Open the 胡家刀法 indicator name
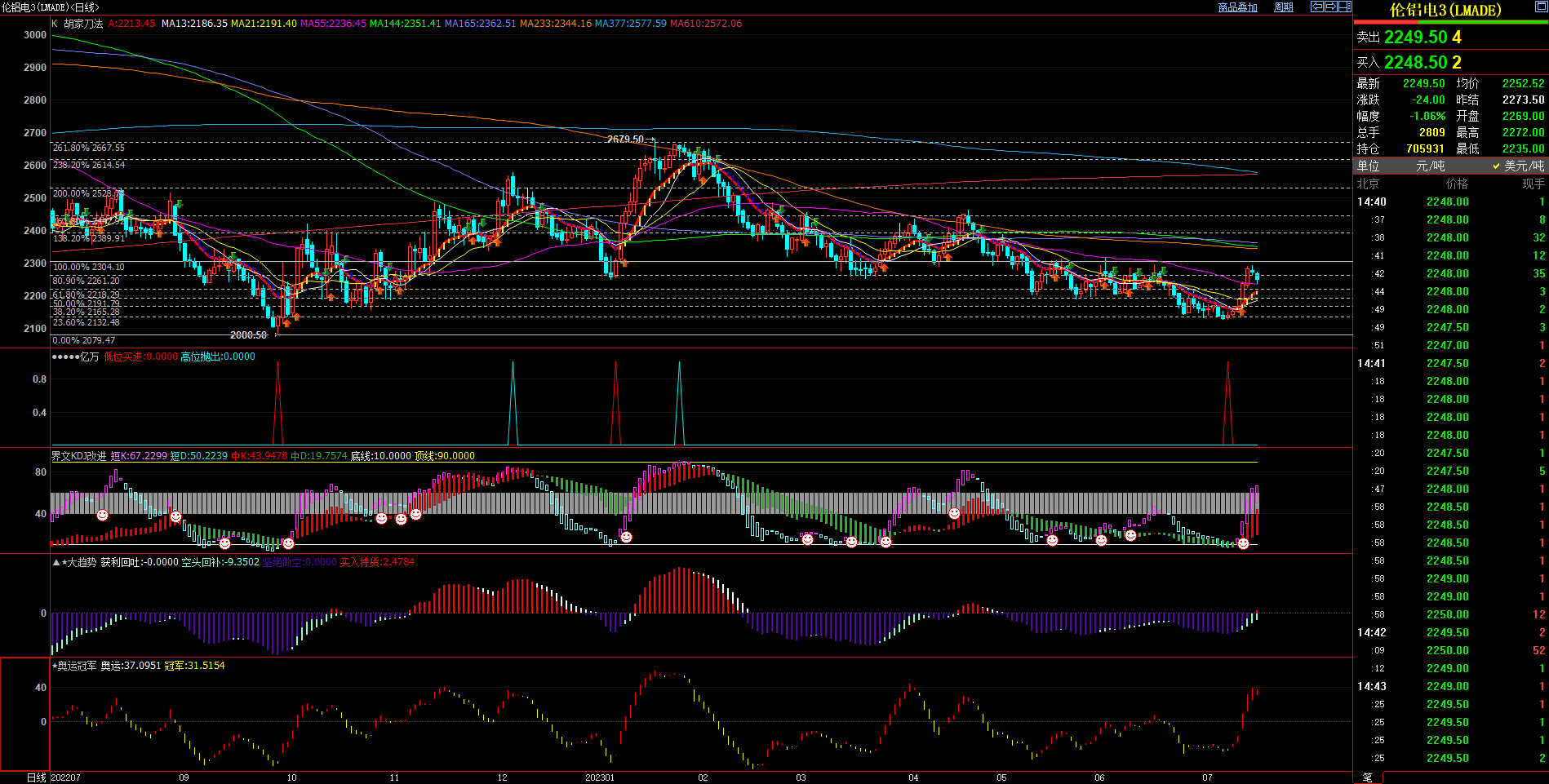Viewport: 1549px width, 784px height. tap(83, 24)
